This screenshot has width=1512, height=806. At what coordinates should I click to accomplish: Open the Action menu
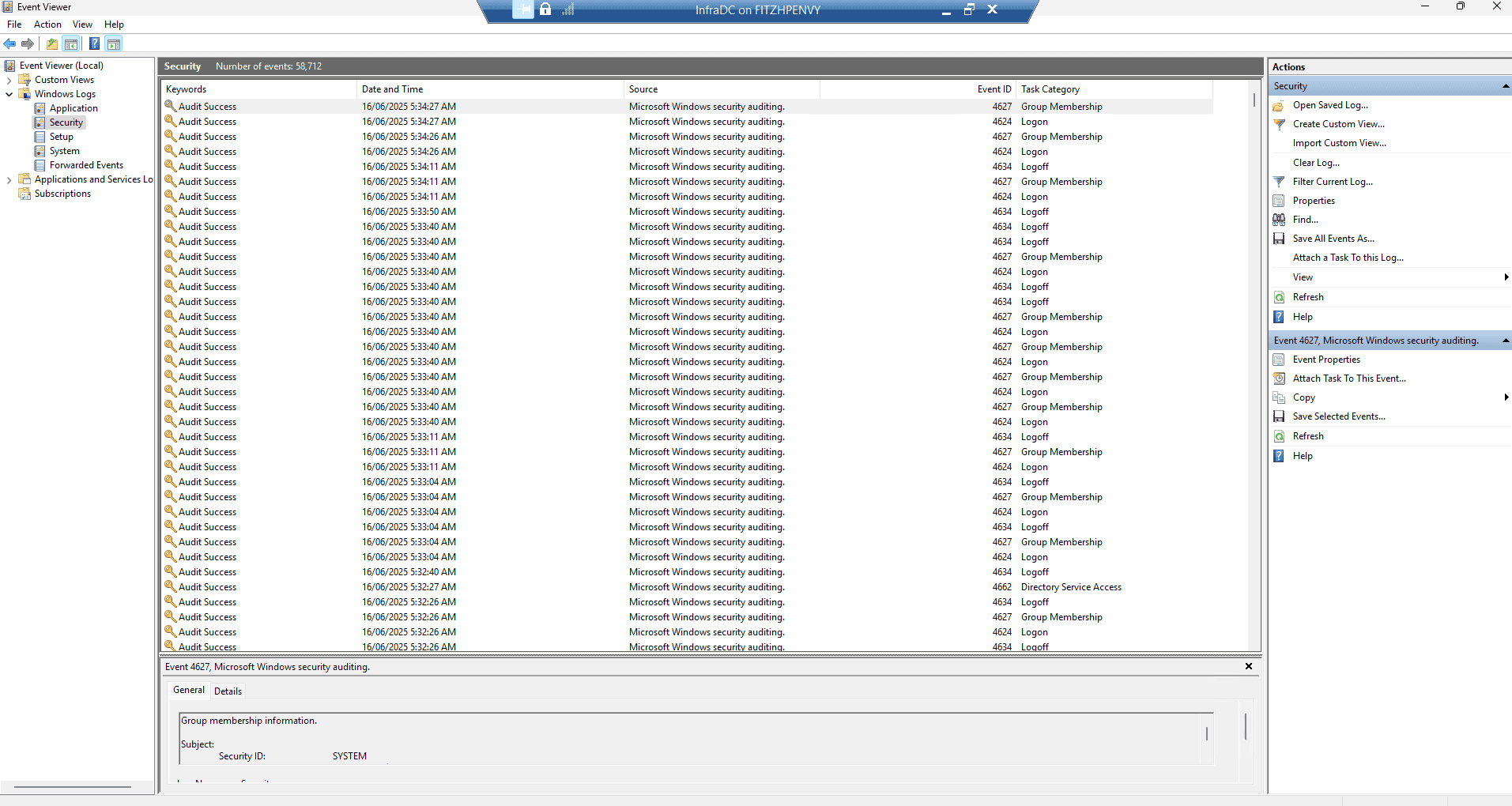[x=47, y=24]
